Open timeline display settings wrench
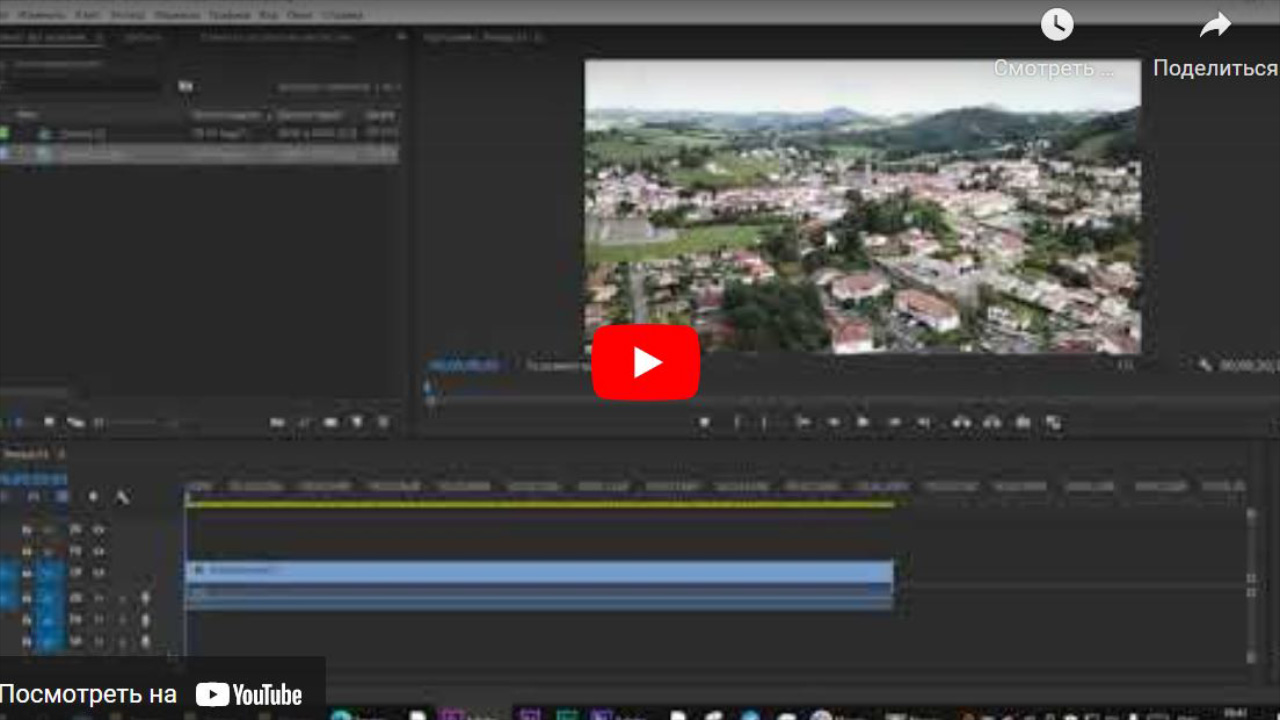This screenshot has height=720, width=1280. click(123, 497)
